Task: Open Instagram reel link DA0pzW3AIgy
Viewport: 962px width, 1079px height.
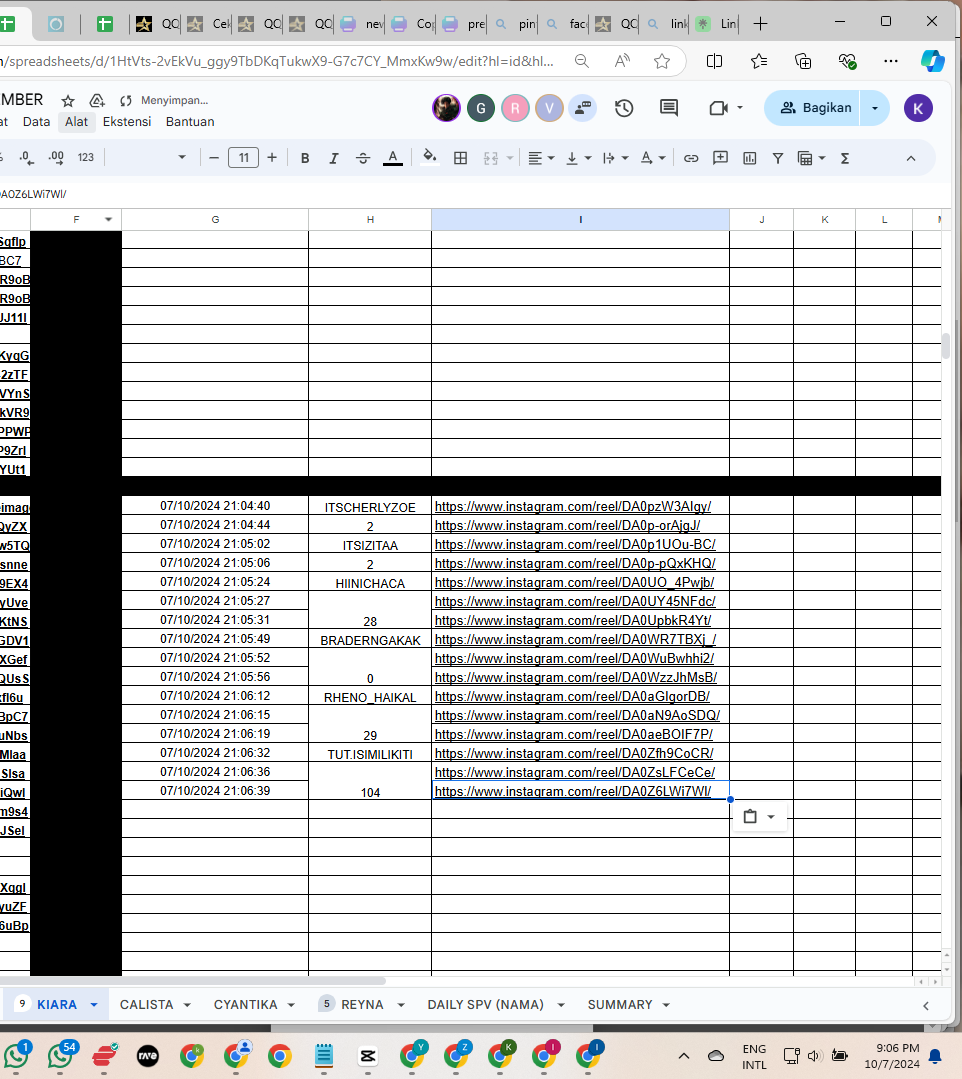Action: pos(573,506)
